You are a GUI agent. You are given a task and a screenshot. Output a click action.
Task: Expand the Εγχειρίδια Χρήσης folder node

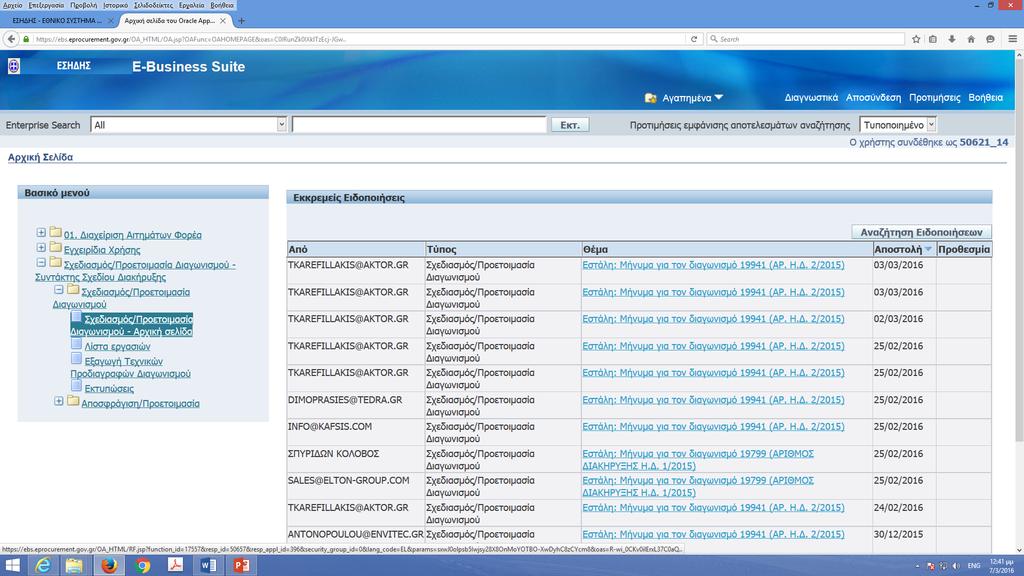(x=41, y=248)
